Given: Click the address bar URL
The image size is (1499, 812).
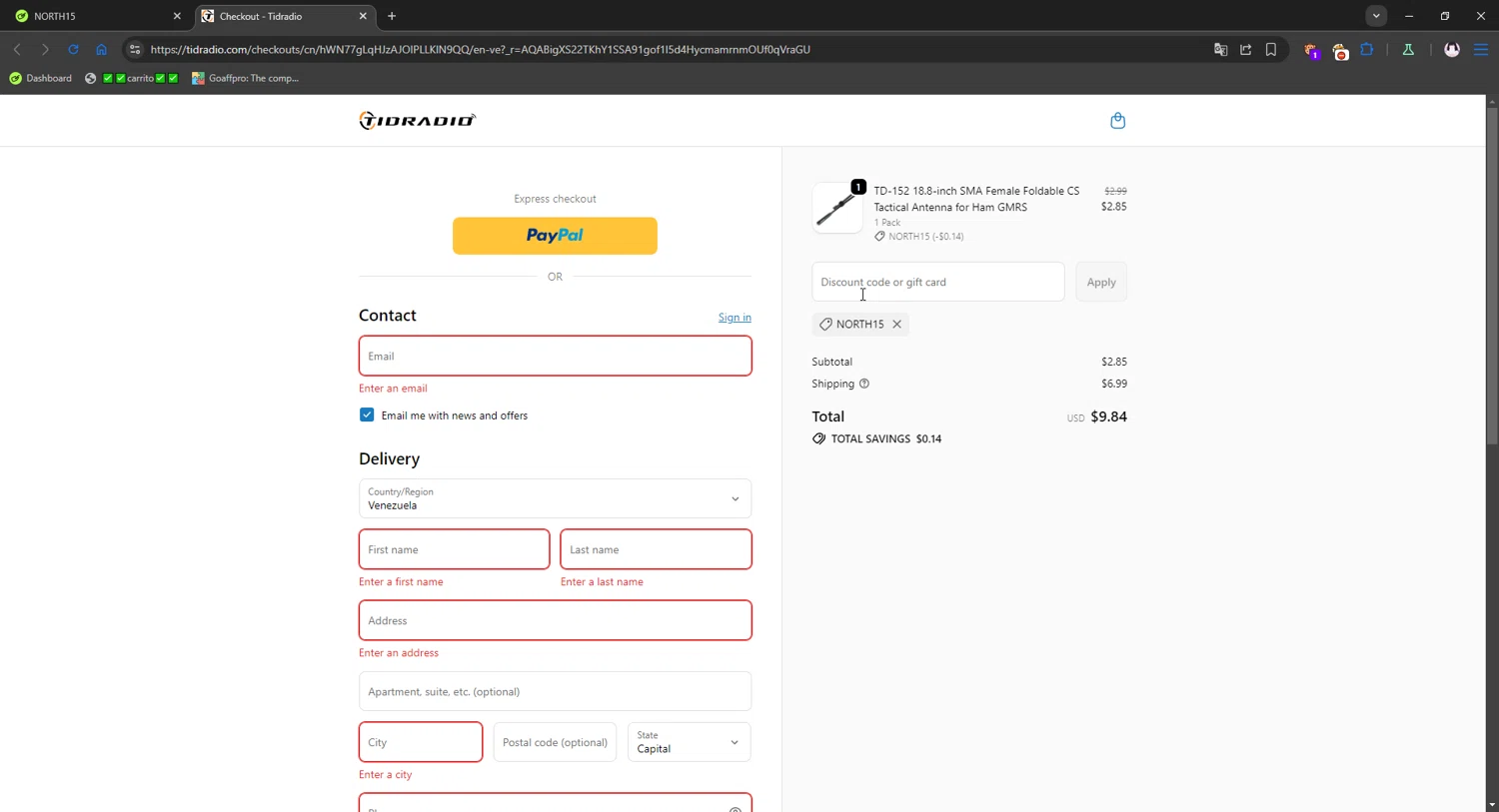Looking at the screenshot, I should point(480,49).
